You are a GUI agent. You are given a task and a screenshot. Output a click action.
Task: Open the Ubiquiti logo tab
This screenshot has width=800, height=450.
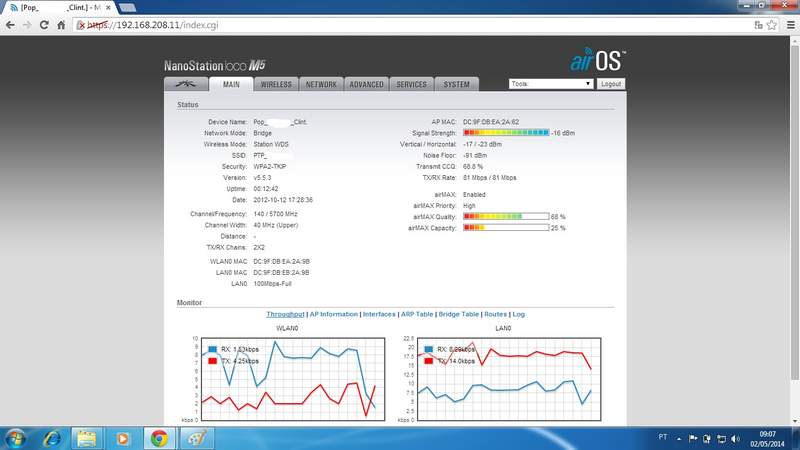tap(186, 84)
